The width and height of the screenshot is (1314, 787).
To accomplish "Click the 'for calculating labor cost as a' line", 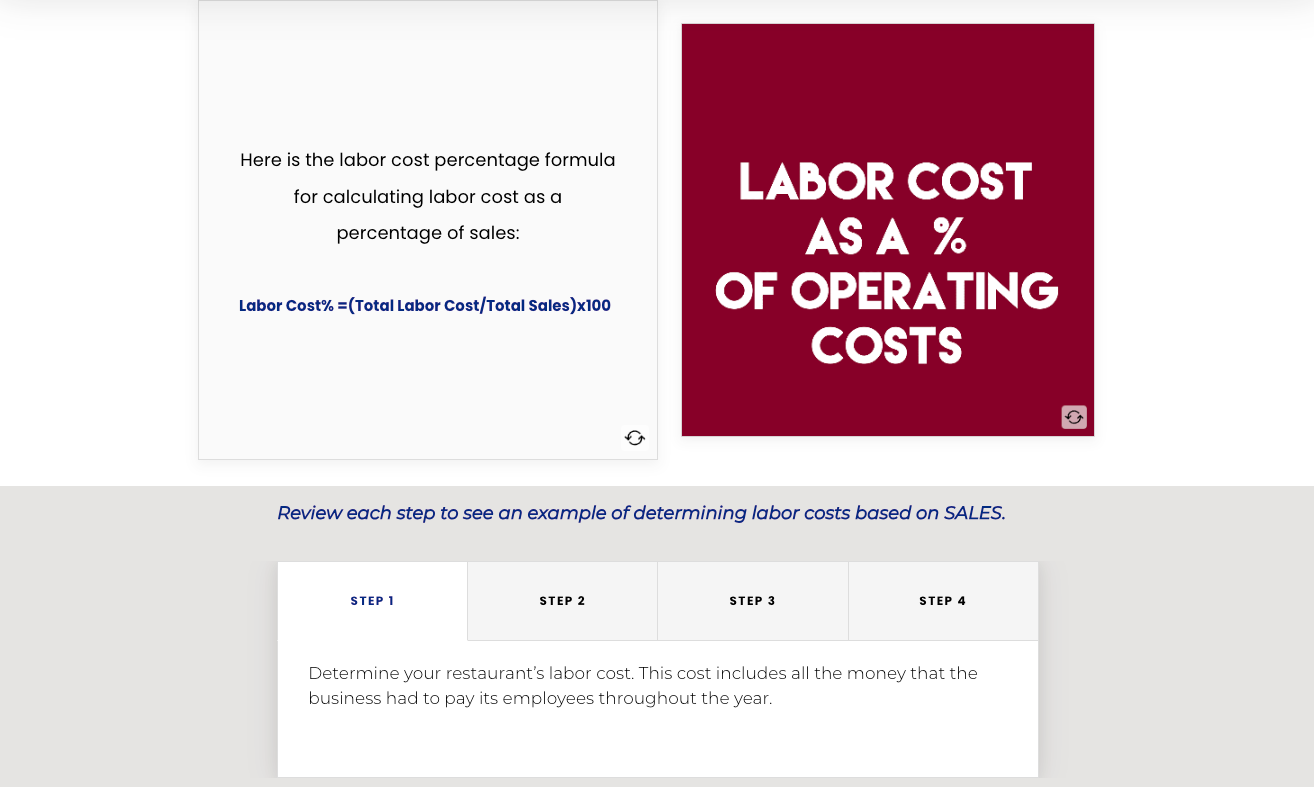I will point(428,197).
